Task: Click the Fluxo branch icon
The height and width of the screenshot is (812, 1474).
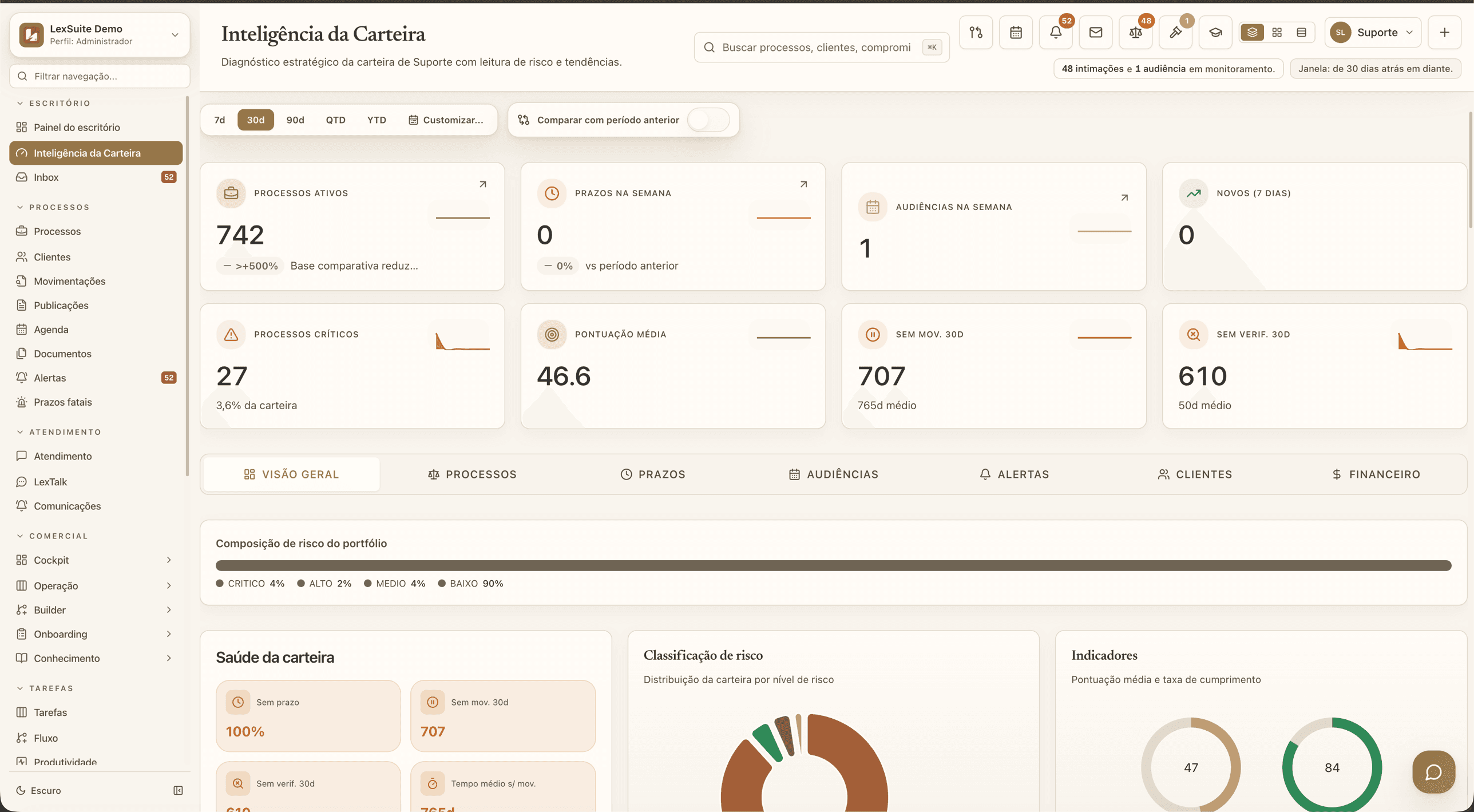Action: pos(22,738)
